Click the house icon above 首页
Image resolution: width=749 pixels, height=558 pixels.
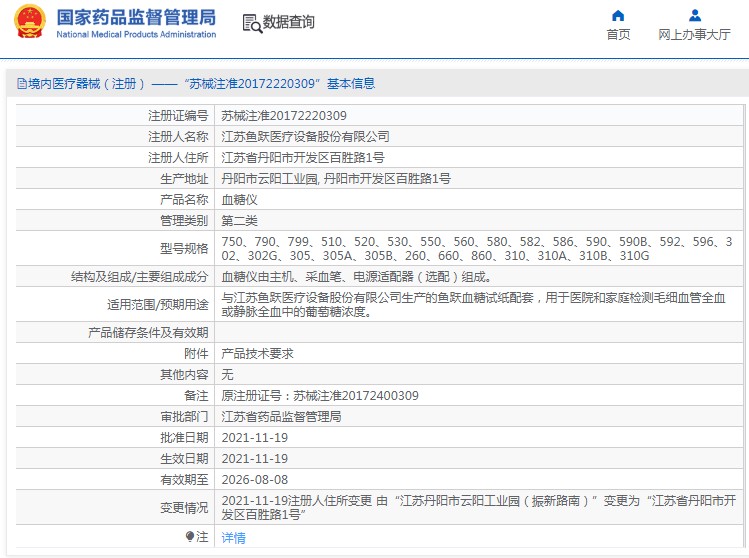click(618, 15)
